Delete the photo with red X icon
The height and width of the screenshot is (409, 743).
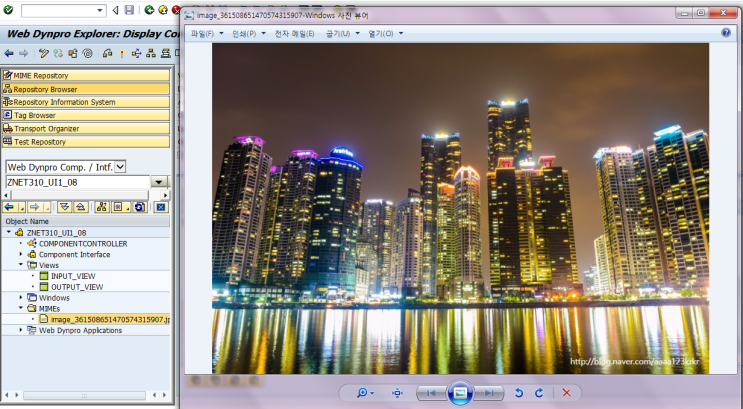566,393
